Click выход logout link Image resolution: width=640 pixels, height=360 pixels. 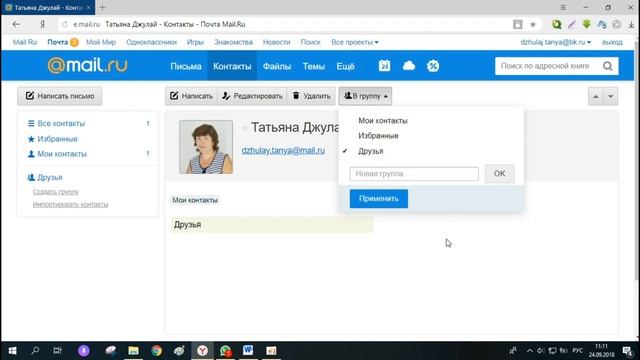[612, 42]
